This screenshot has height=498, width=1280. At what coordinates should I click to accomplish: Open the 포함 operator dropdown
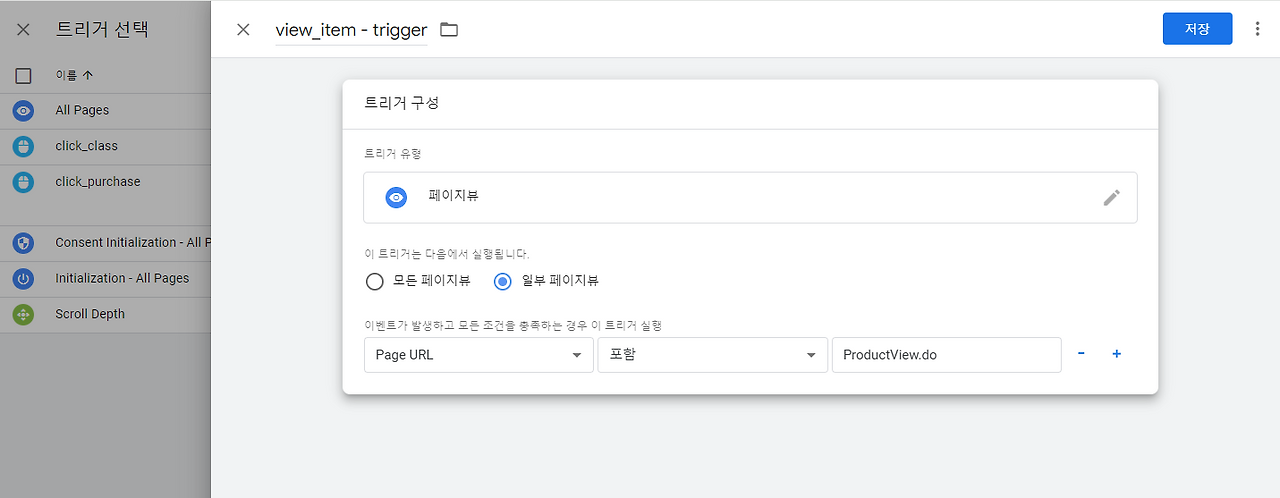pos(712,355)
